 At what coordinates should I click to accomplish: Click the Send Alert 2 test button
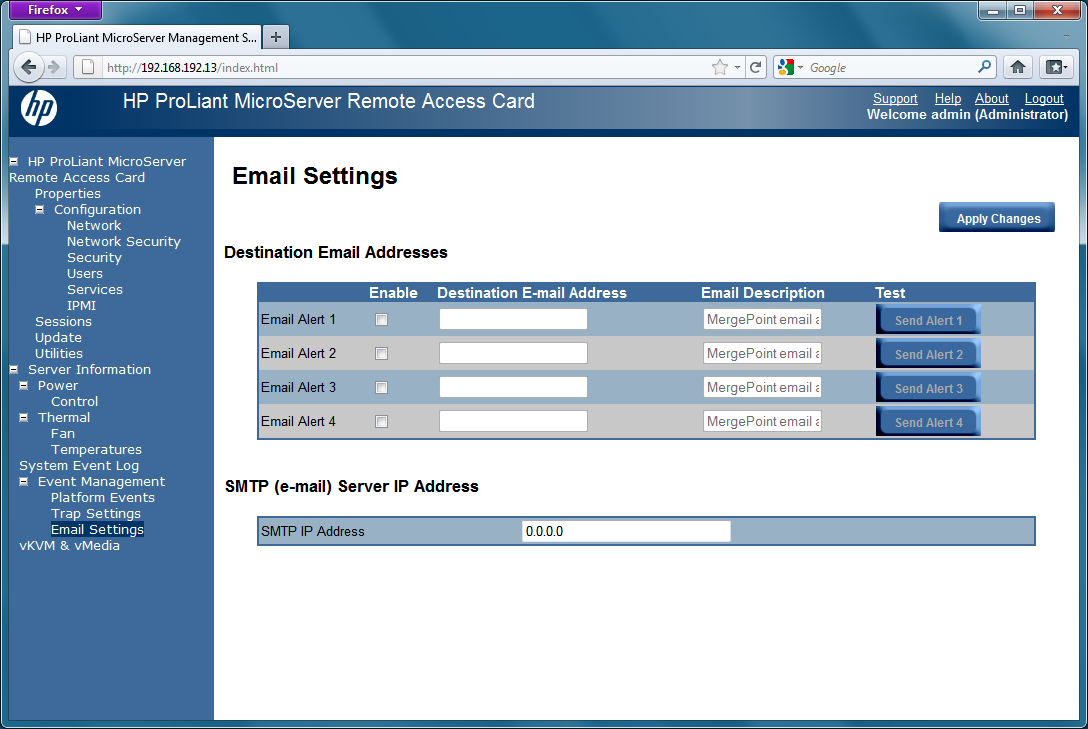point(928,354)
